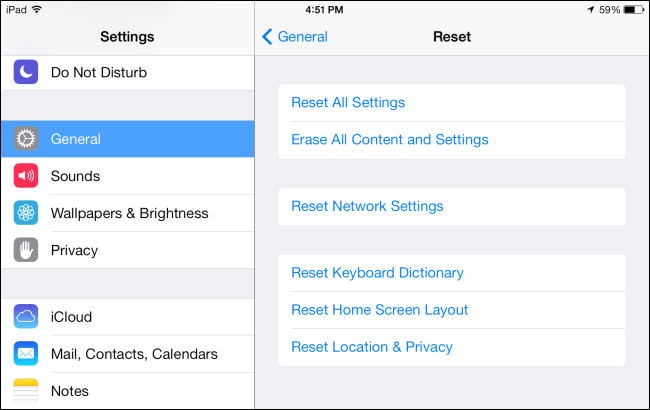Screen dimensions: 650x410
Task: Open the Sounds settings label
Action: tap(76, 176)
